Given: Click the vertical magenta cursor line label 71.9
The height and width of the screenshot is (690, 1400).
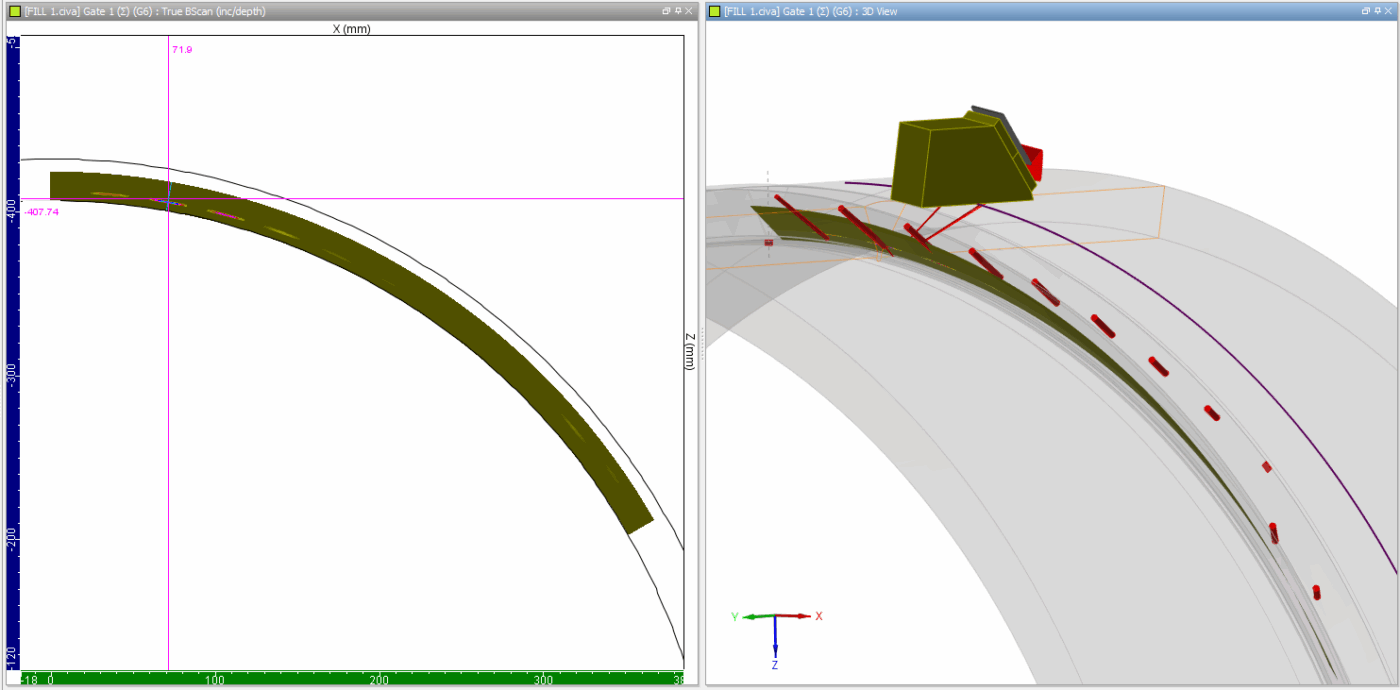Looking at the screenshot, I should [x=181, y=49].
